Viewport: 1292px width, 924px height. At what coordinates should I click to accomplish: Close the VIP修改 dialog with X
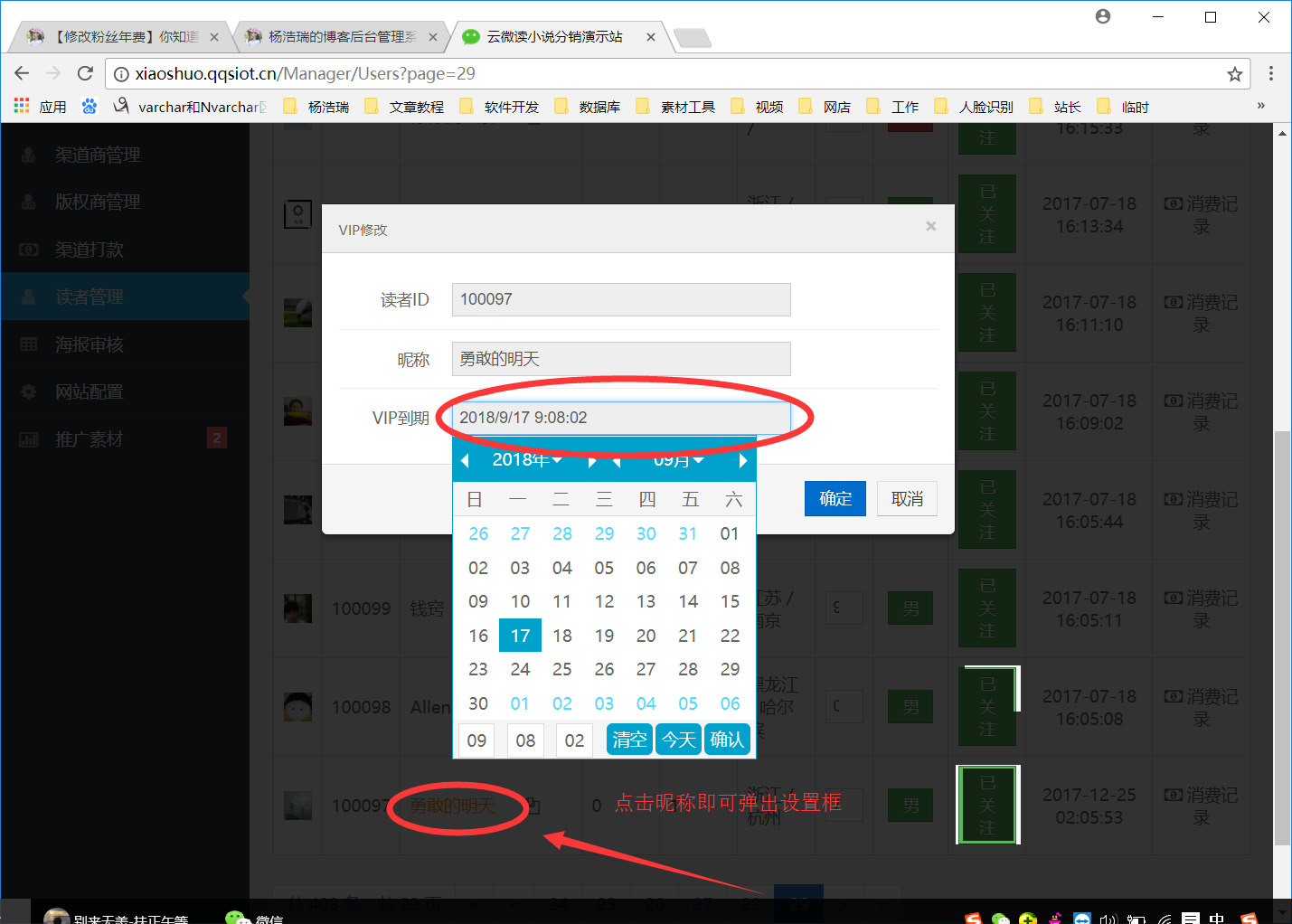(930, 226)
